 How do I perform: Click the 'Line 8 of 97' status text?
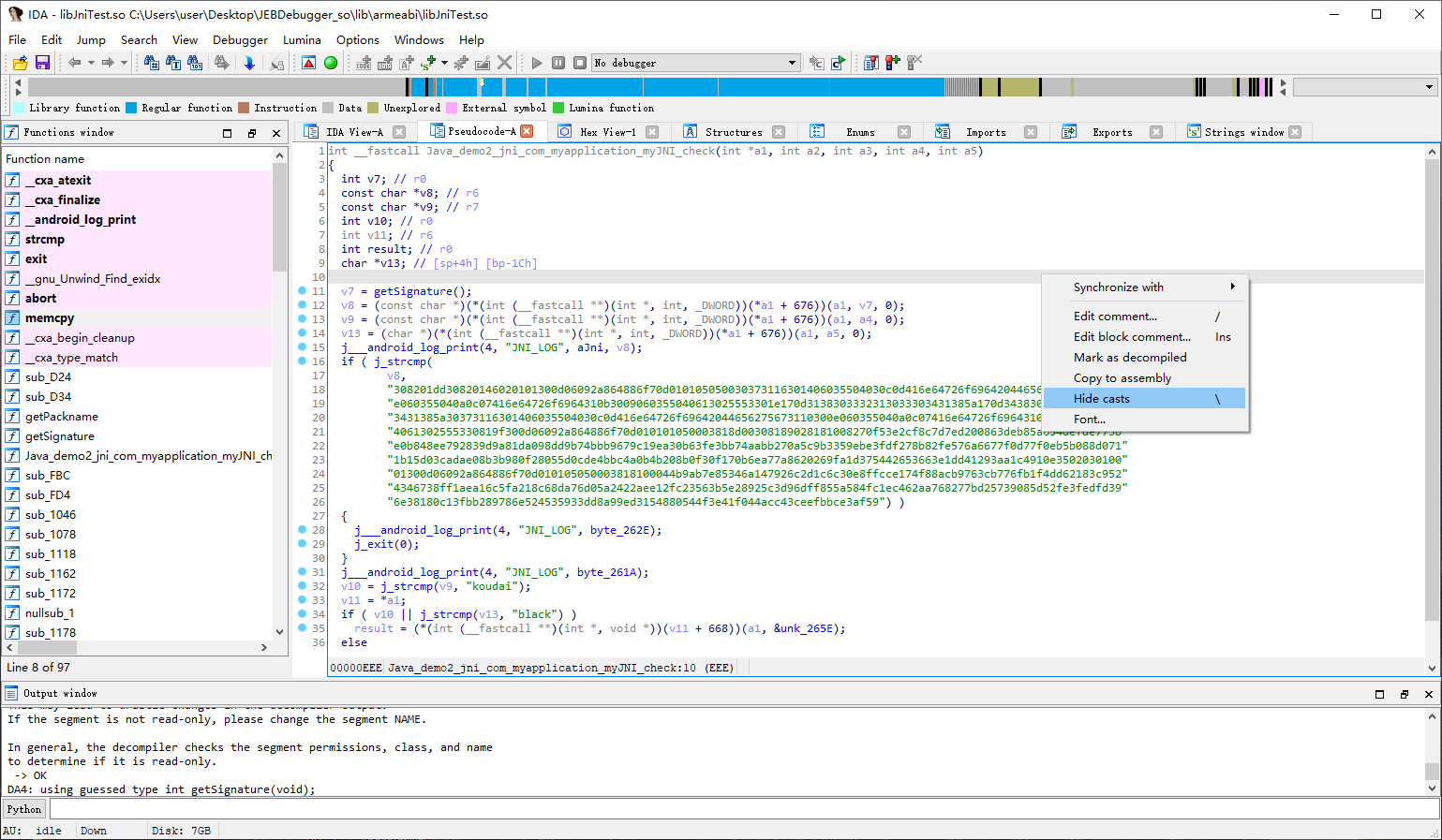pyautogui.click(x=38, y=667)
